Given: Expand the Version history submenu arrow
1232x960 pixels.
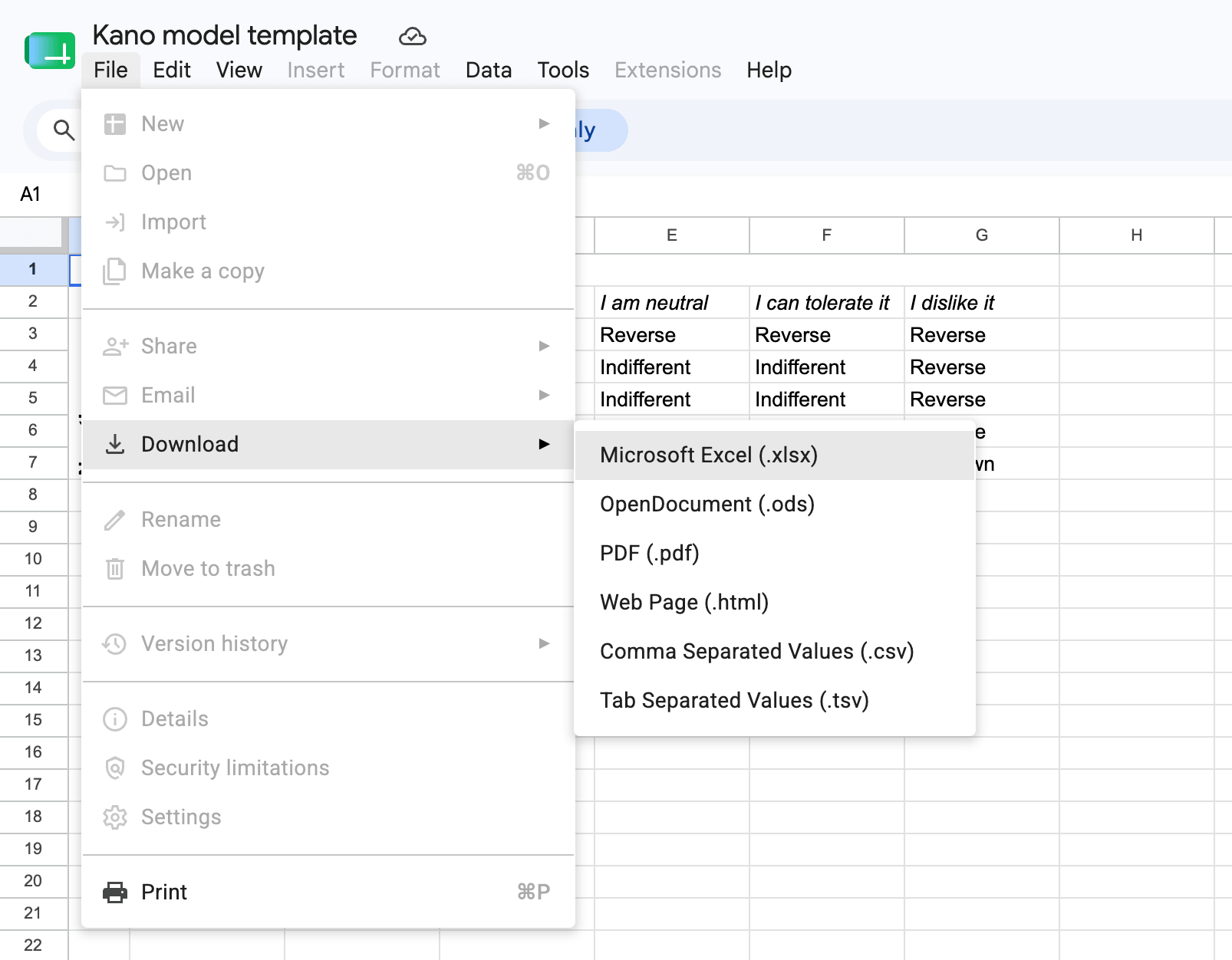Looking at the screenshot, I should coord(544,644).
